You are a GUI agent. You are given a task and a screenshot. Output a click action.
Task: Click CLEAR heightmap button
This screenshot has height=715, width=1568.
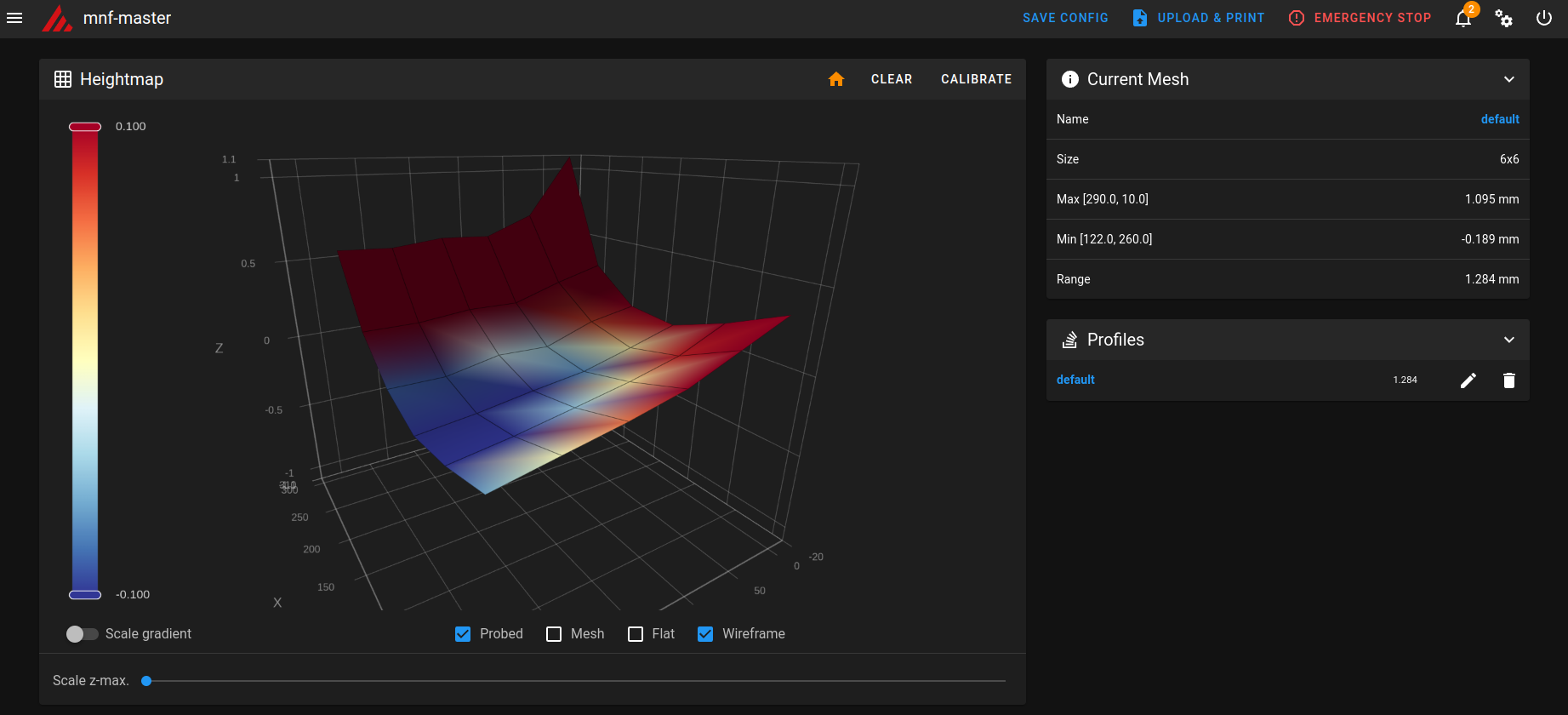click(892, 79)
